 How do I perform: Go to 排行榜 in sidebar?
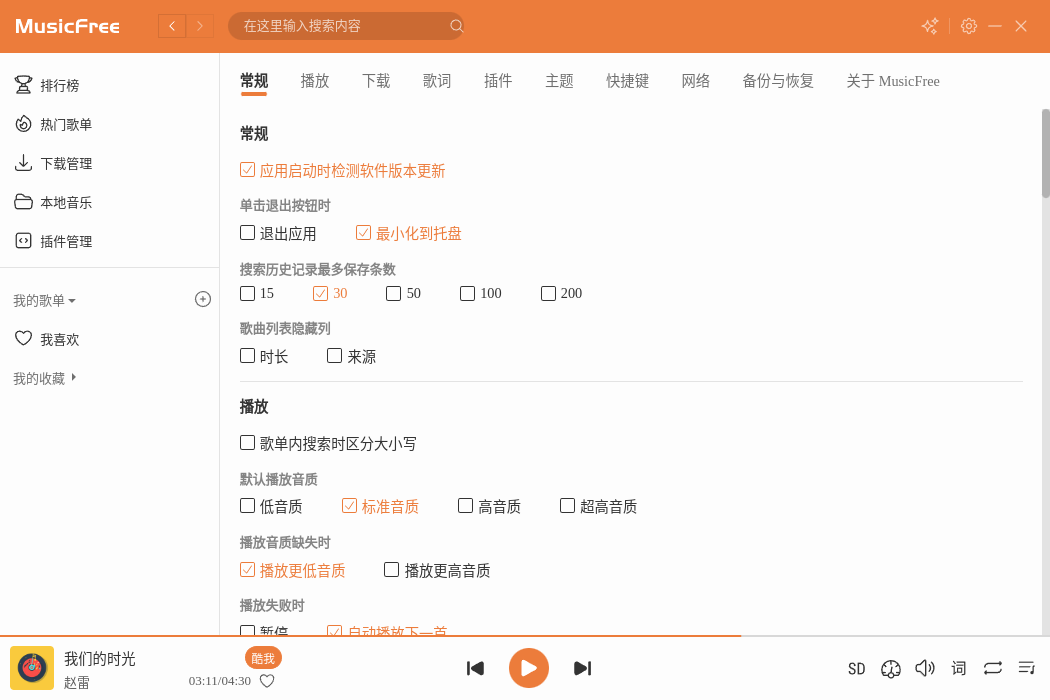click(59, 85)
